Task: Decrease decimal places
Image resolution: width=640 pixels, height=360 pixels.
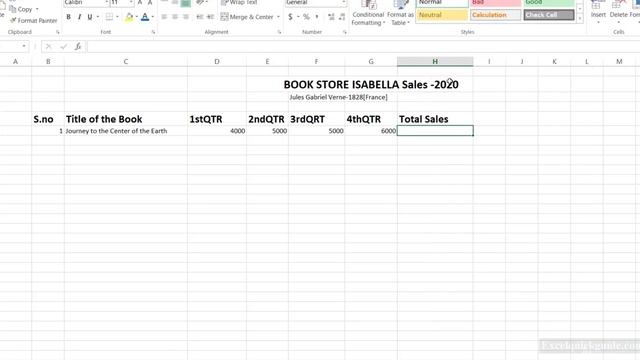Action: click(x=342, y=17)
